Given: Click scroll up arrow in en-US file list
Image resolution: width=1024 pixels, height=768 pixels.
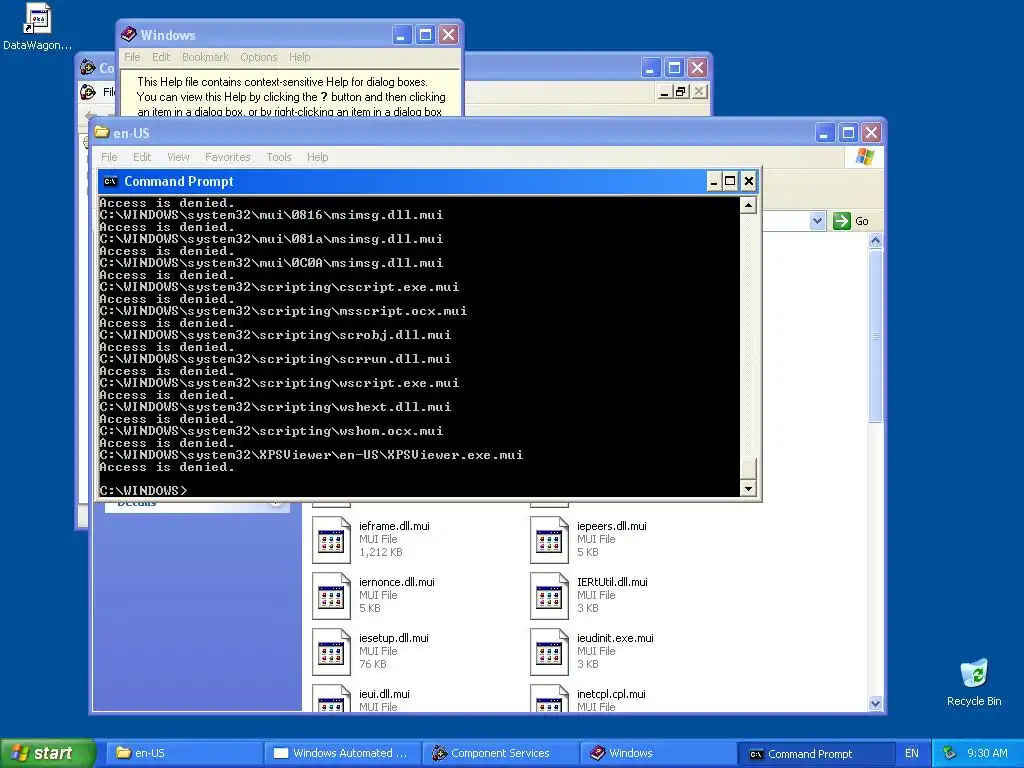Looking at the screenshot, I should point(875,240).
